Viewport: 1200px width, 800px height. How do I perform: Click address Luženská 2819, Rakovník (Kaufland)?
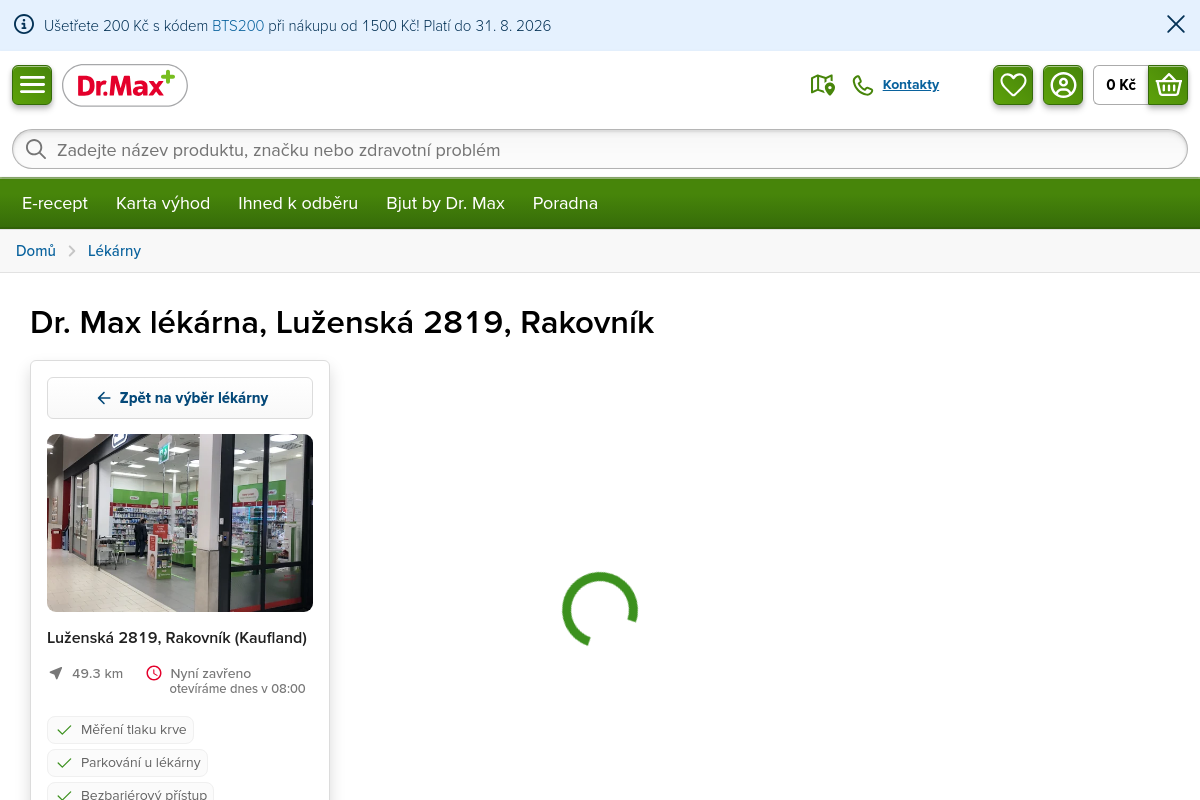177,638
